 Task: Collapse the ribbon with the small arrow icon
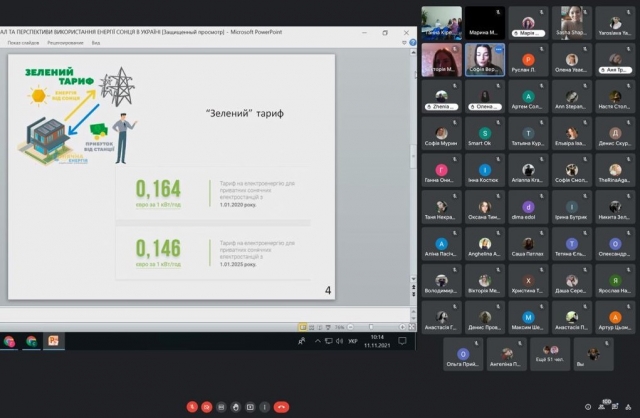click(404, 42)
